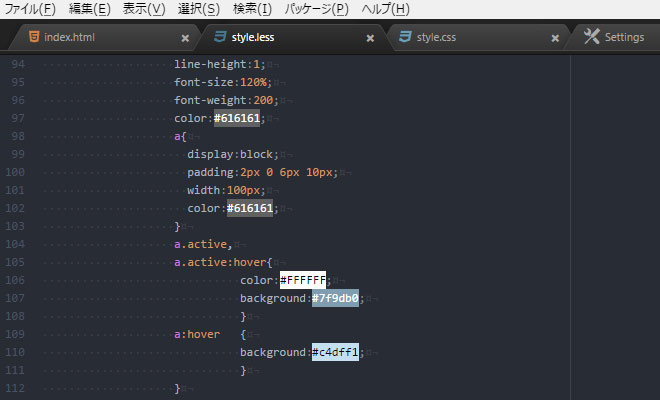Close the style.css tab
Image resolution: width=660 pixels, height=400 pixels.
(x=555, y=38)
